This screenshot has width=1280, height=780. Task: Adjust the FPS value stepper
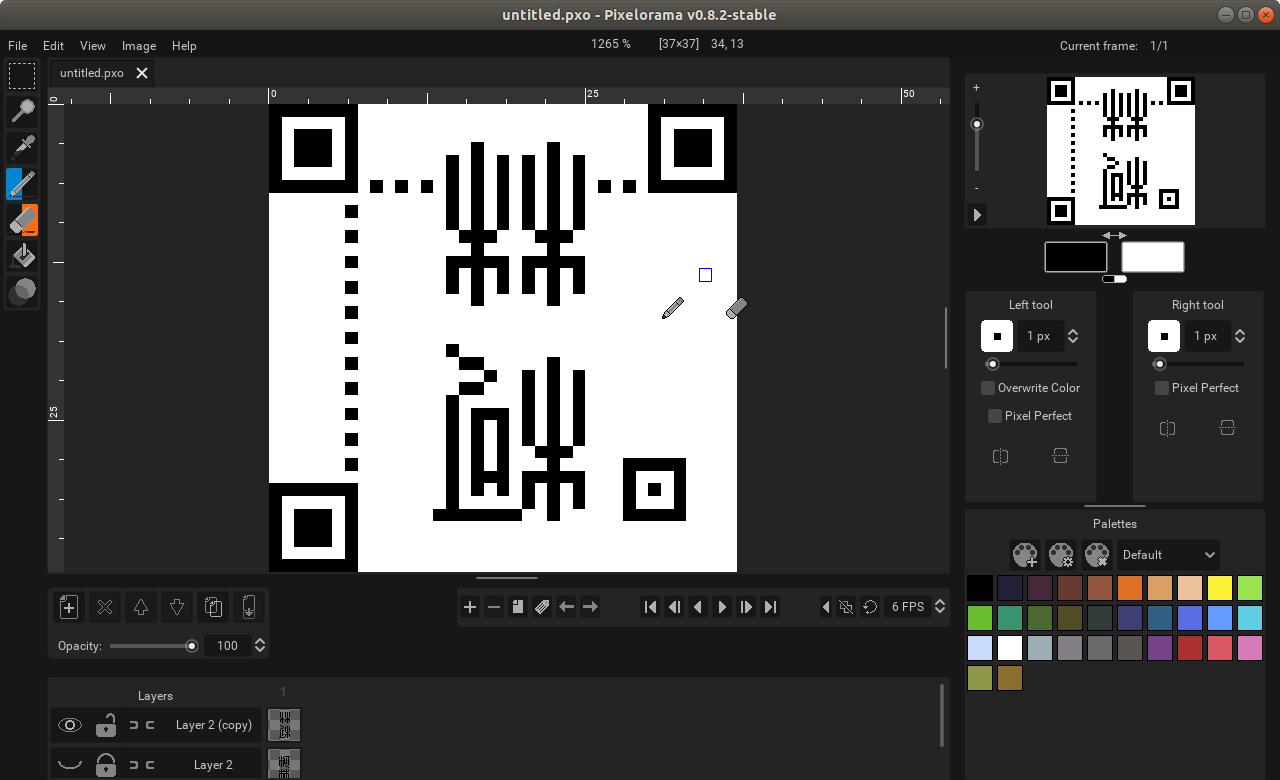click(x=939, y=607)
